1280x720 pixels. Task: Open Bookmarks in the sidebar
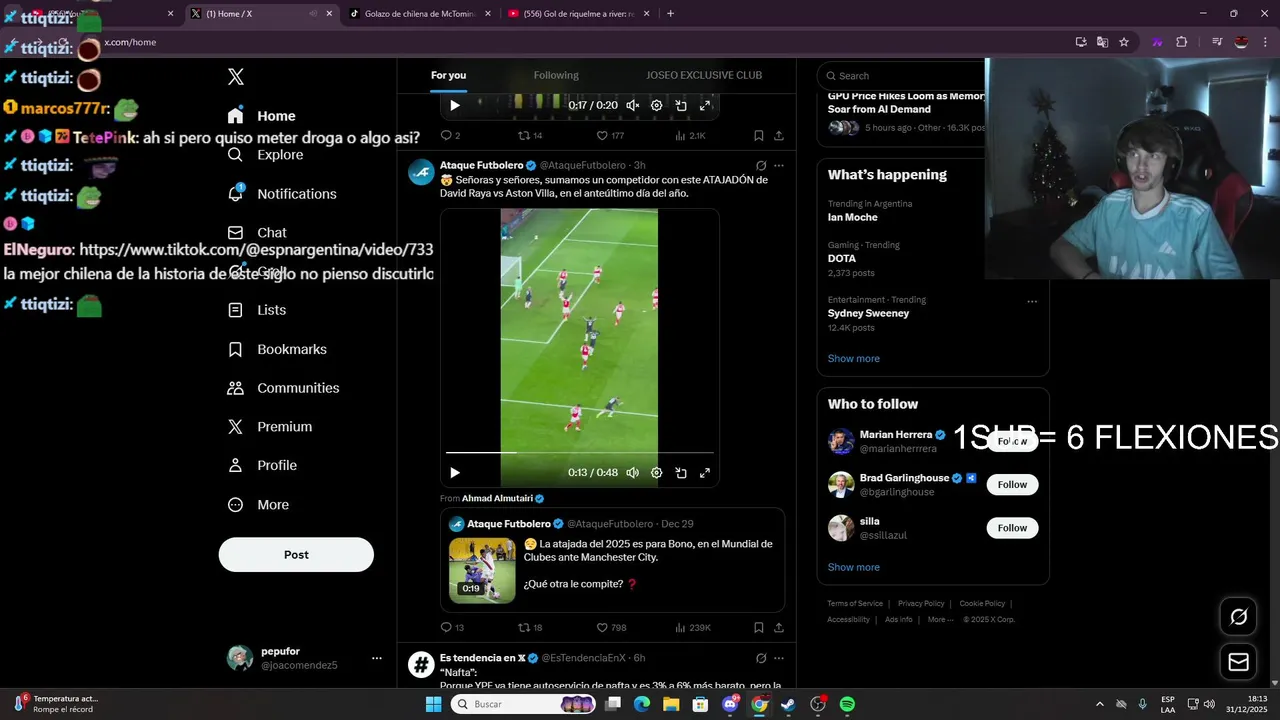click(278, 349)
